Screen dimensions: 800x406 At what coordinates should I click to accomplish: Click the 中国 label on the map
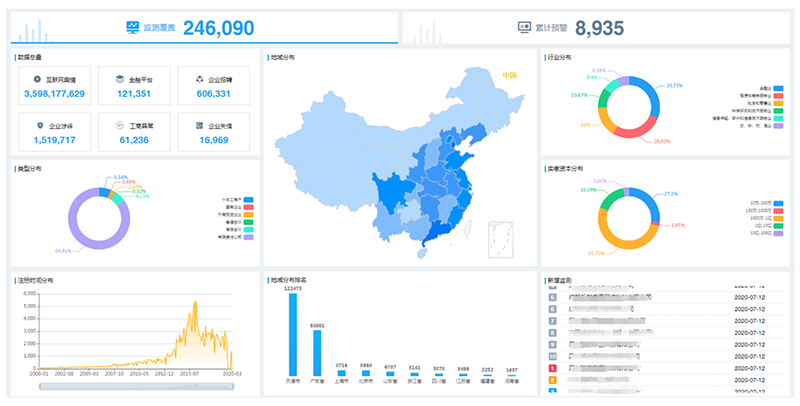coord(510,75)
